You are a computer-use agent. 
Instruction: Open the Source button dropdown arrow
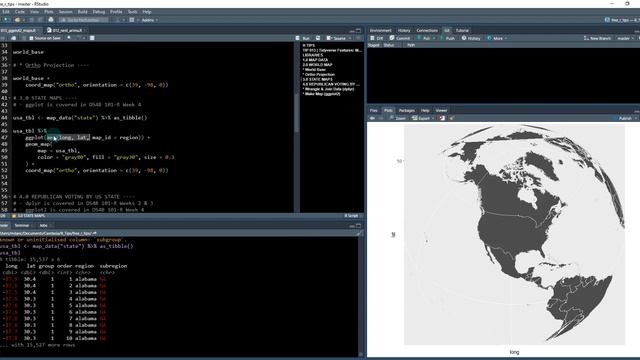[x=350, y=38]
